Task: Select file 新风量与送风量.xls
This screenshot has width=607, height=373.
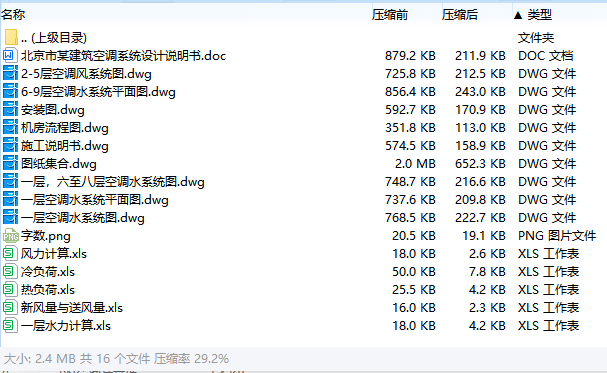Action: click(x=72, y=308)
